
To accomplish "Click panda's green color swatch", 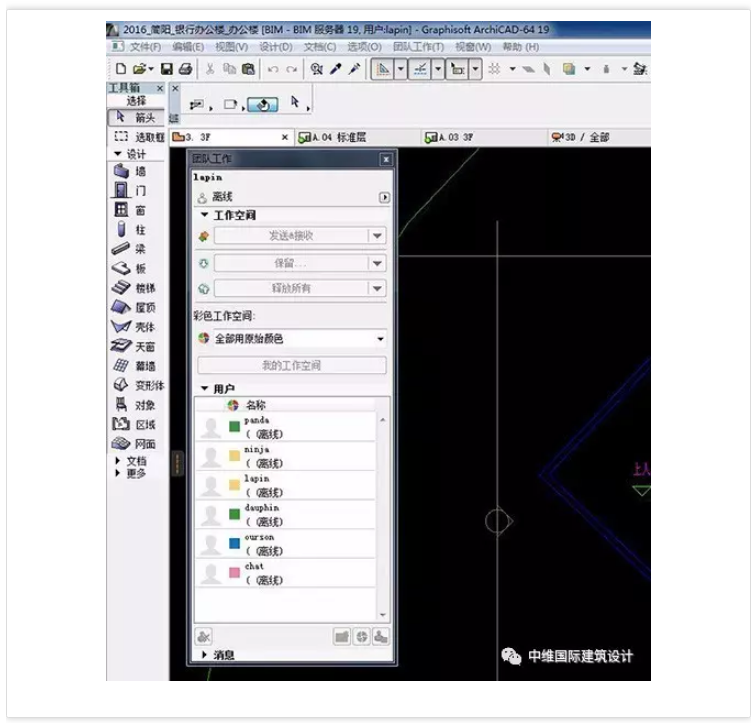I will pyautogui.click(x=235, y=426).
